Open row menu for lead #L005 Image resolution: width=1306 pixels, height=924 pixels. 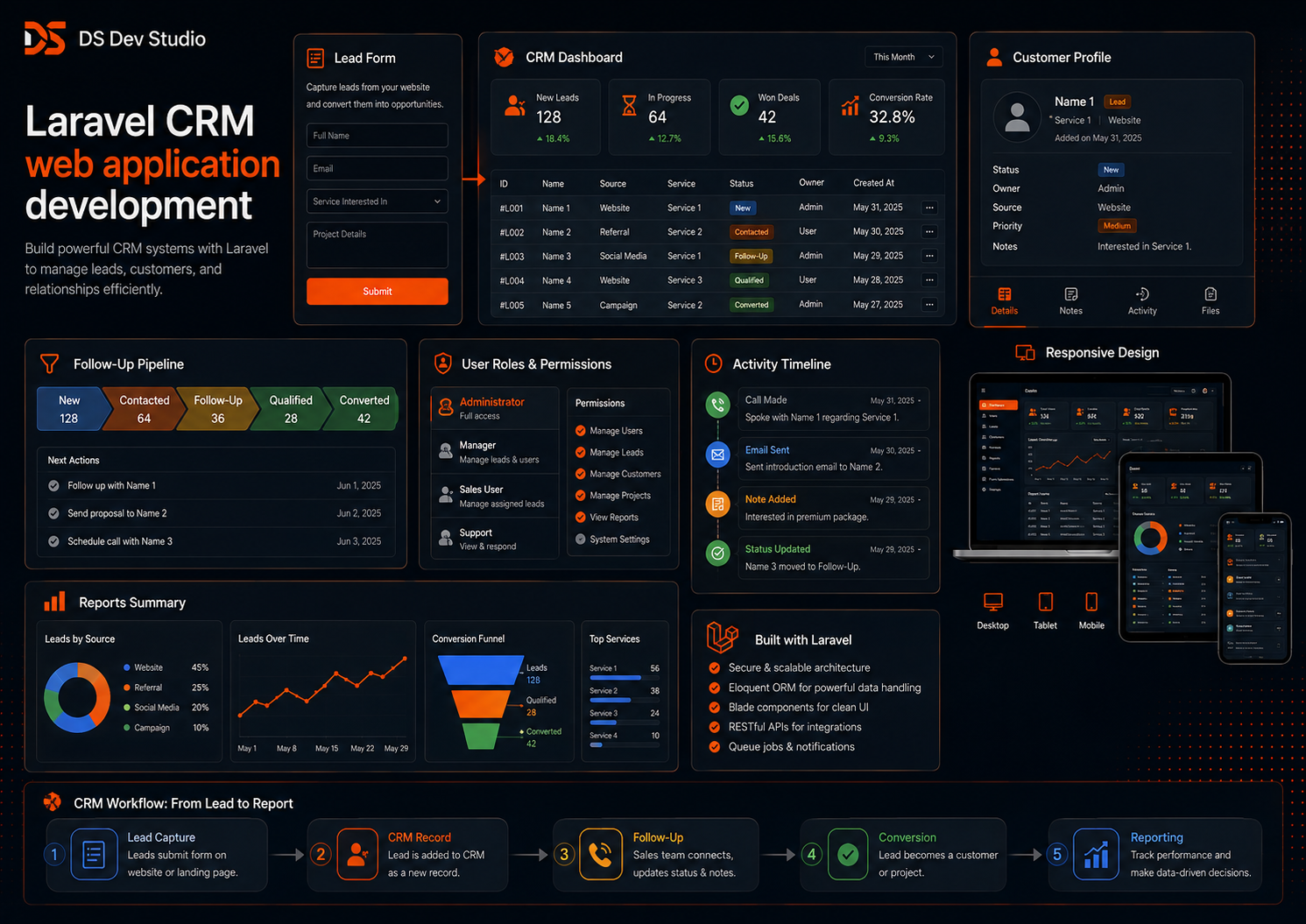coord(929,305)
